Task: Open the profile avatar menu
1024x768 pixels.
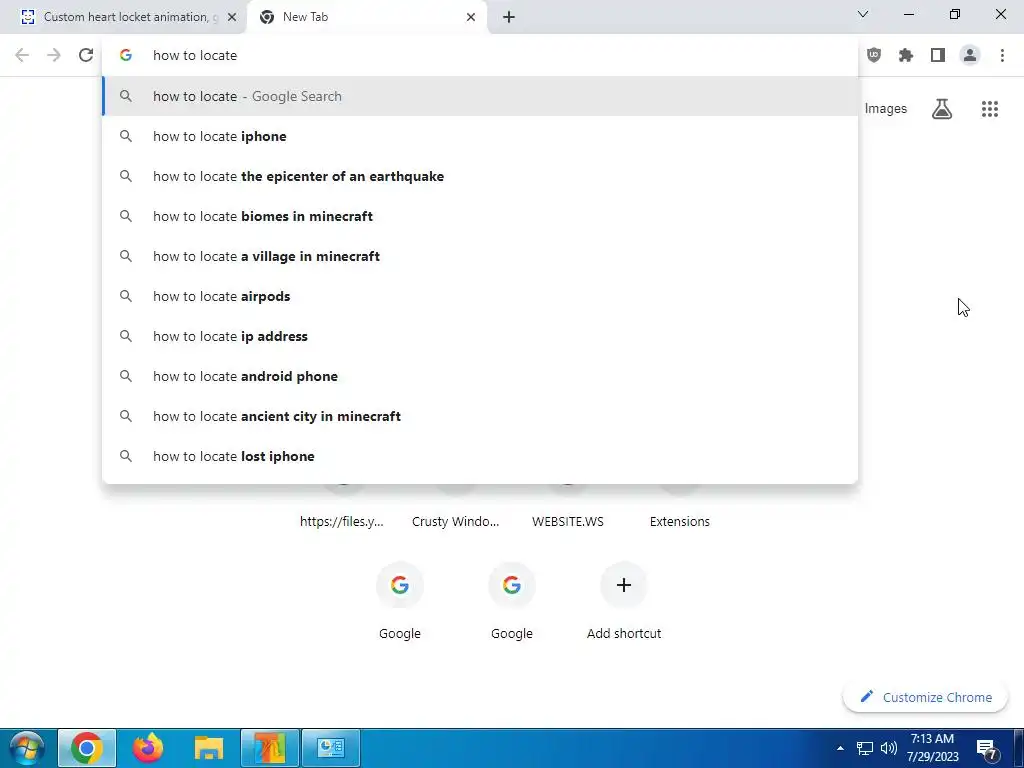Action: coord(970,56)
